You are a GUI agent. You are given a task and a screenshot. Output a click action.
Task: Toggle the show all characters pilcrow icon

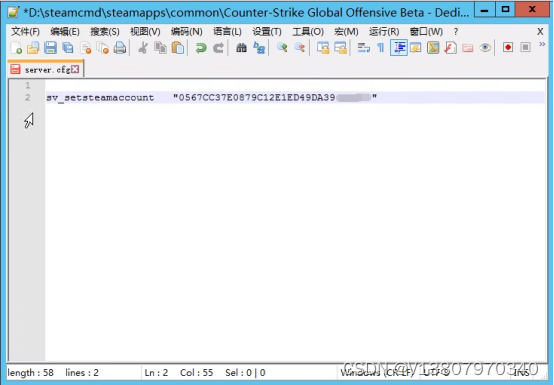[x=381, y=47]
